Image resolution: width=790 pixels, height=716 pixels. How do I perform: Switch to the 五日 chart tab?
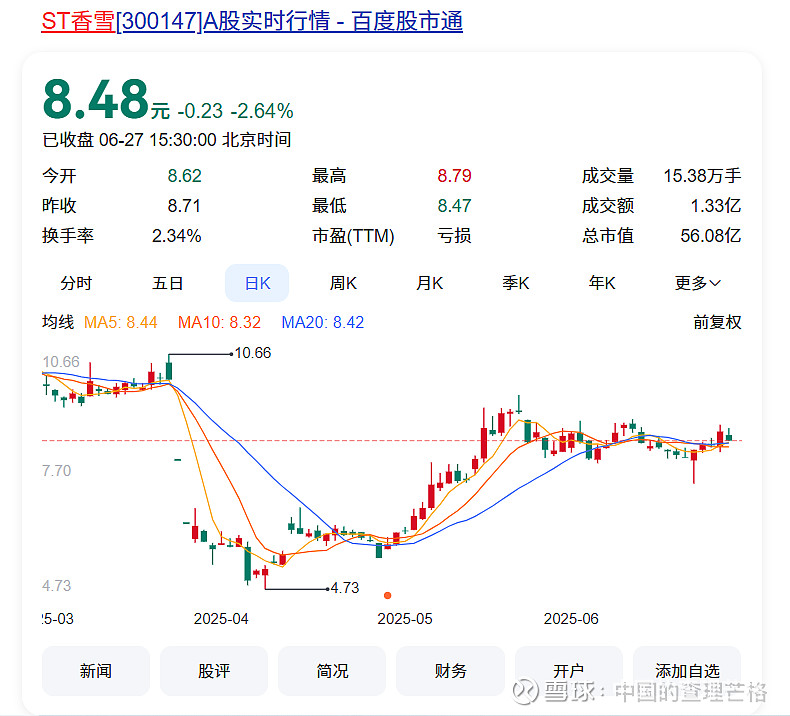167,283
